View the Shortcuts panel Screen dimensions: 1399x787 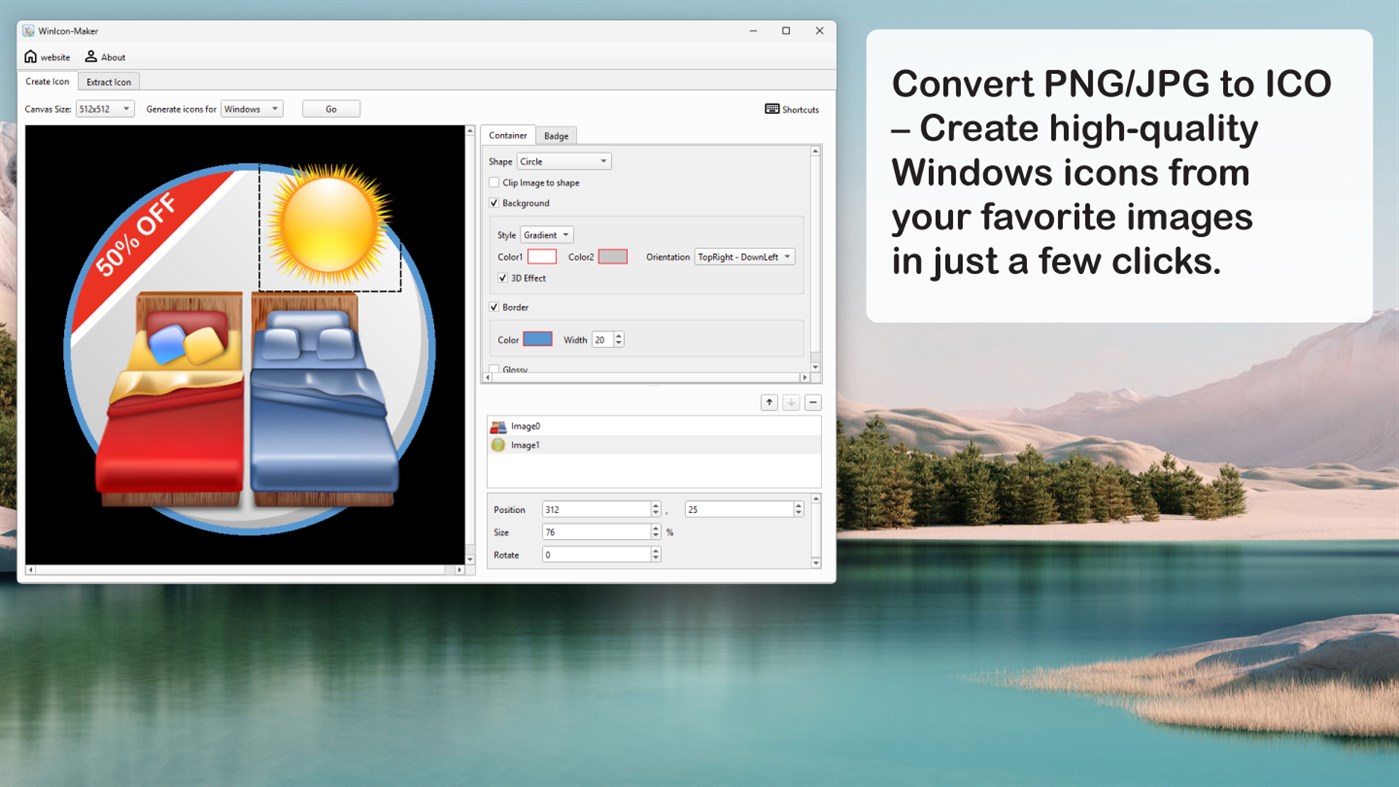coord(791,109)
